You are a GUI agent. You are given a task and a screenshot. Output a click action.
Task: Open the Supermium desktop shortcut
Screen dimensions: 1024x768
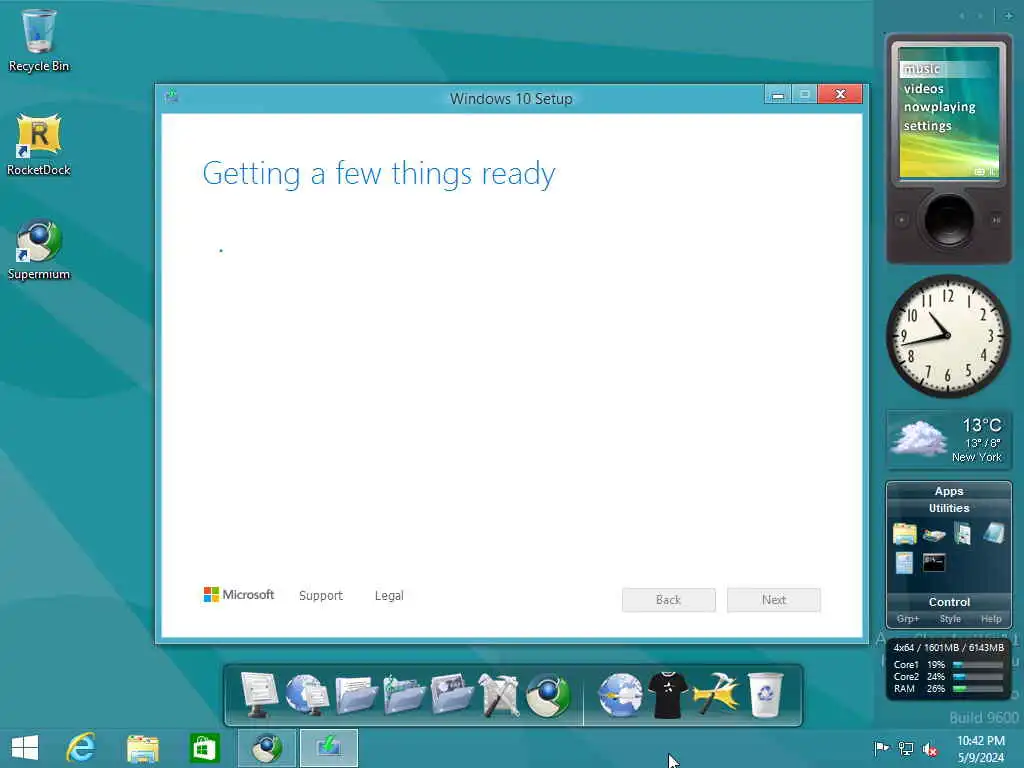(39, 250)
